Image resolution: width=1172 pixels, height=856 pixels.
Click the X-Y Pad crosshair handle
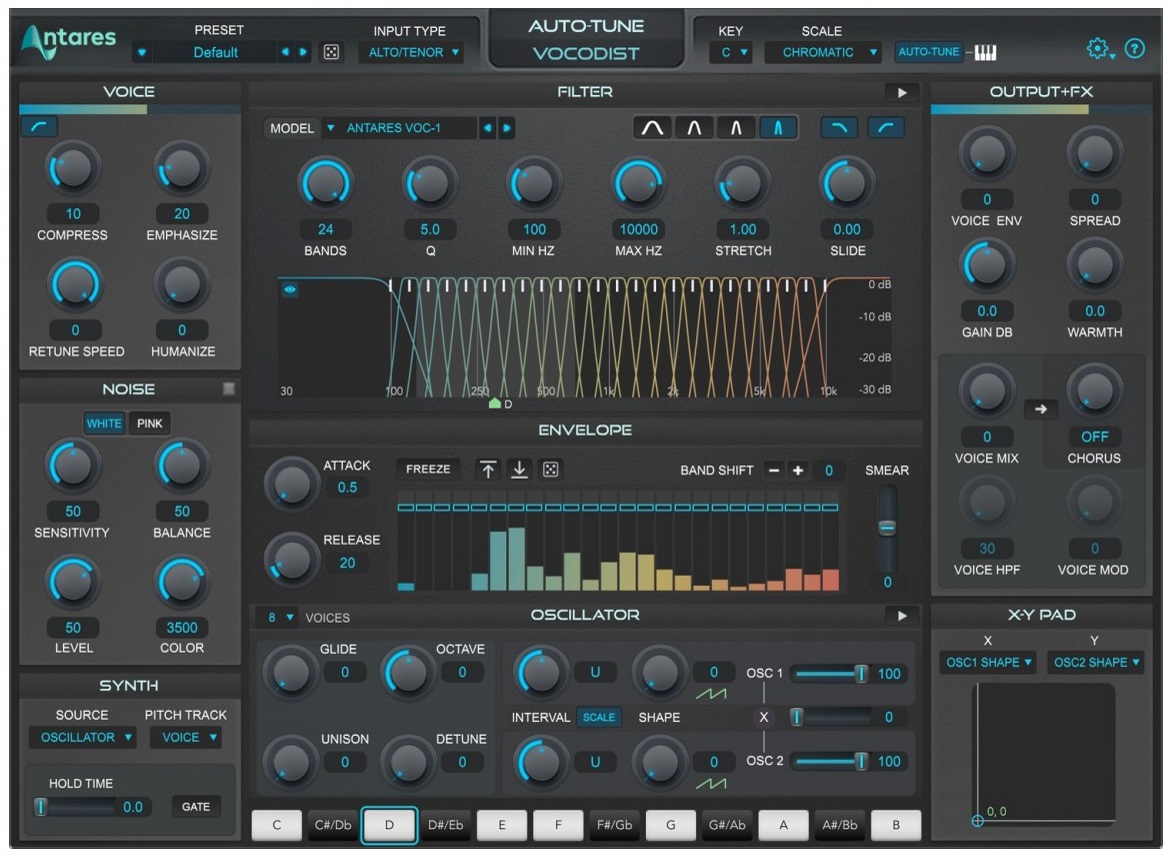977,820
